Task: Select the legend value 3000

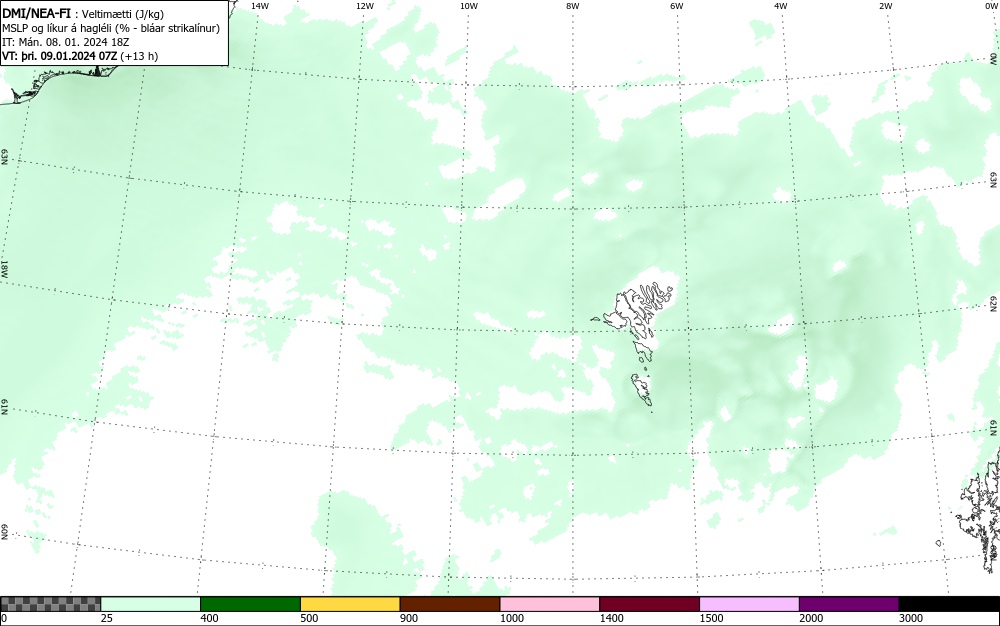Action: [x=911, y=618]
